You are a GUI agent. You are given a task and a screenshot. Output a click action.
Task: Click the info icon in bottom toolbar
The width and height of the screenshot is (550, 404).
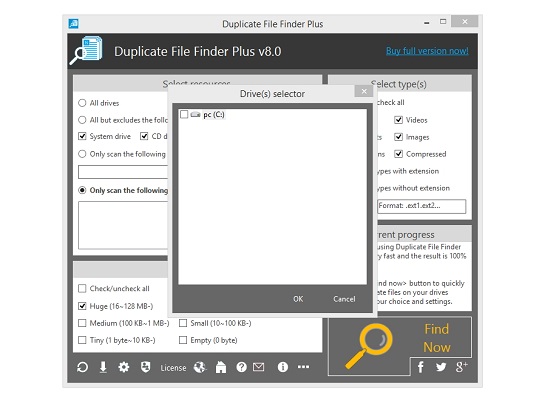tap(283, 367)
